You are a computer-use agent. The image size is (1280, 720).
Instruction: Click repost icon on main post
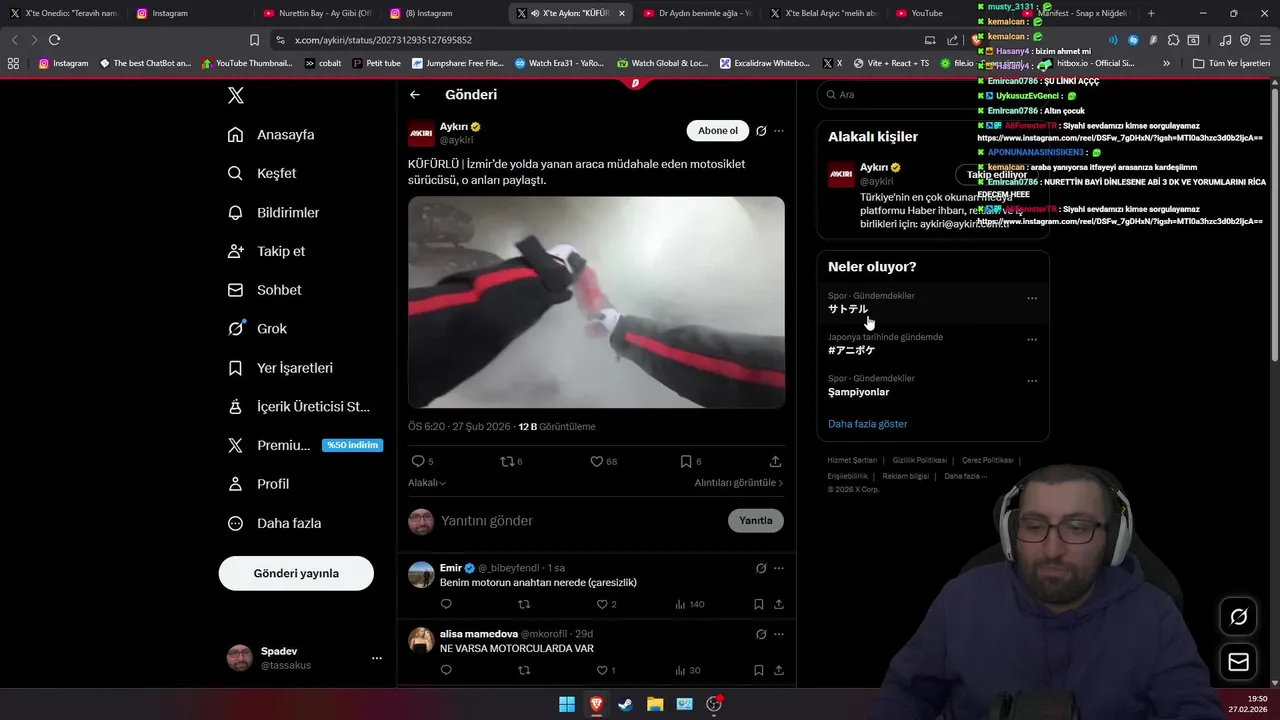click(x=511, y=461)
